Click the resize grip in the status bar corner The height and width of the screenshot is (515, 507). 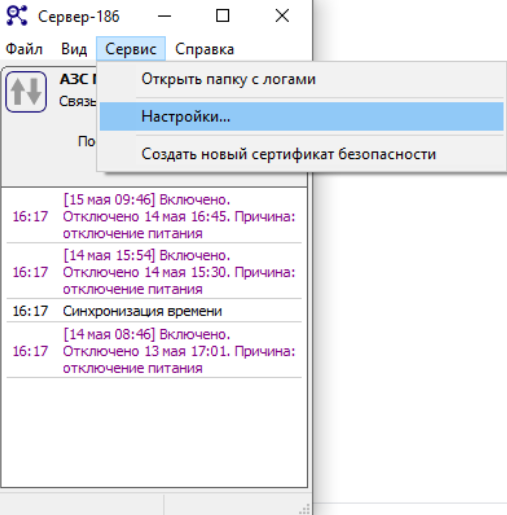click(305, 509)
